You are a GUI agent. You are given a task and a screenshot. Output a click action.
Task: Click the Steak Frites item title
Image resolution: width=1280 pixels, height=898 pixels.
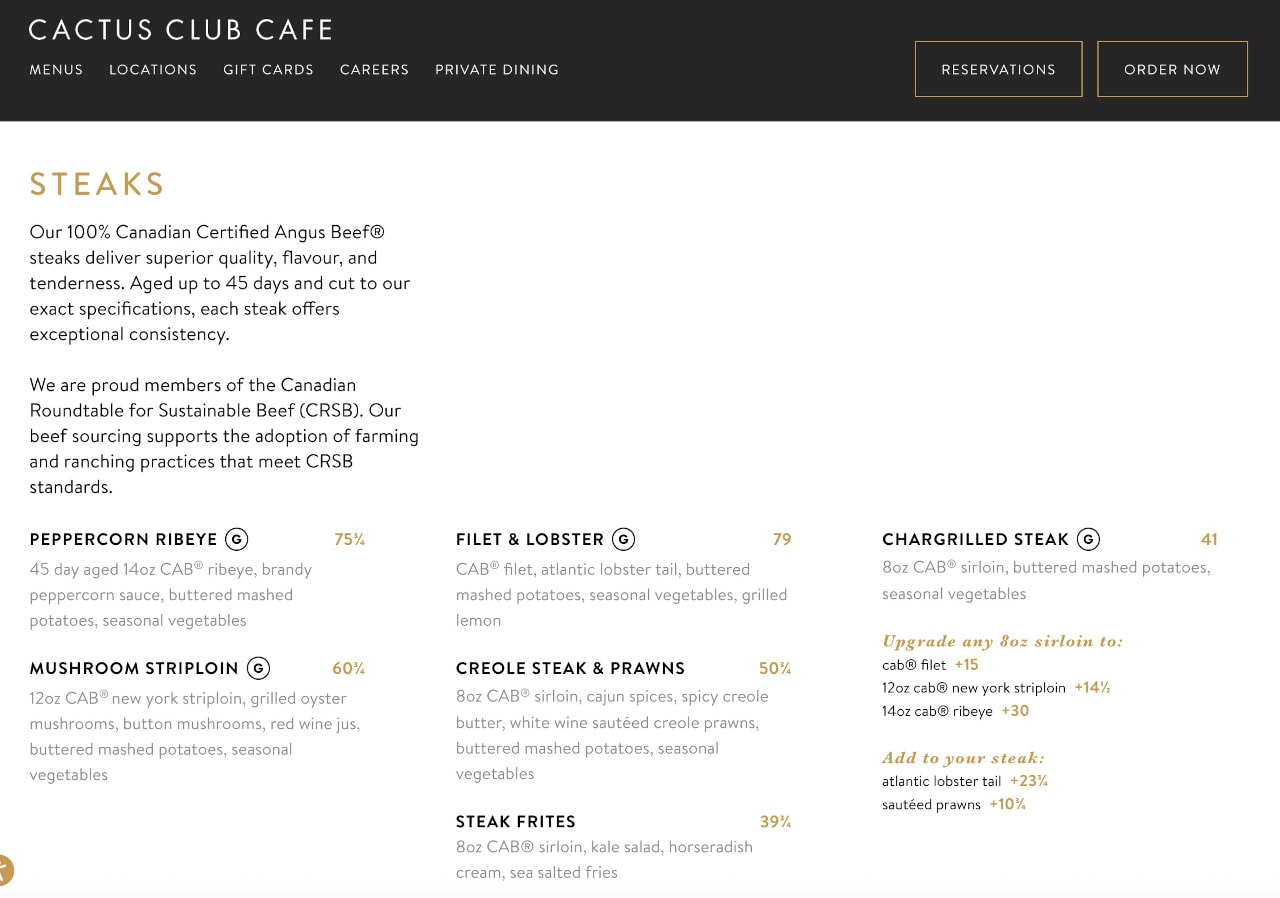click(516, 822)
